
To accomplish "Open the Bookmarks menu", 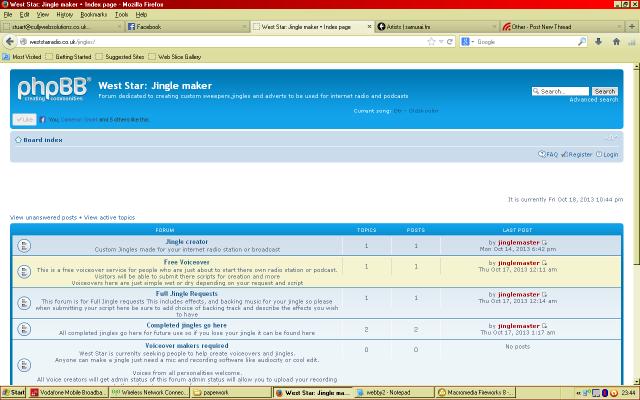I will tap(93, 15).
